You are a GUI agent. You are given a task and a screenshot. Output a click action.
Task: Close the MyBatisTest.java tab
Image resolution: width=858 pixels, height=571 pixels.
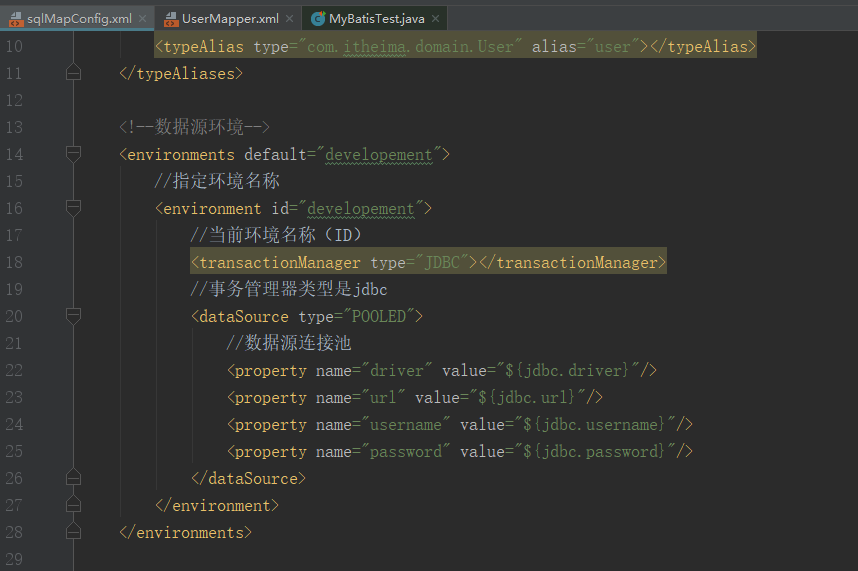click(436, 19)
